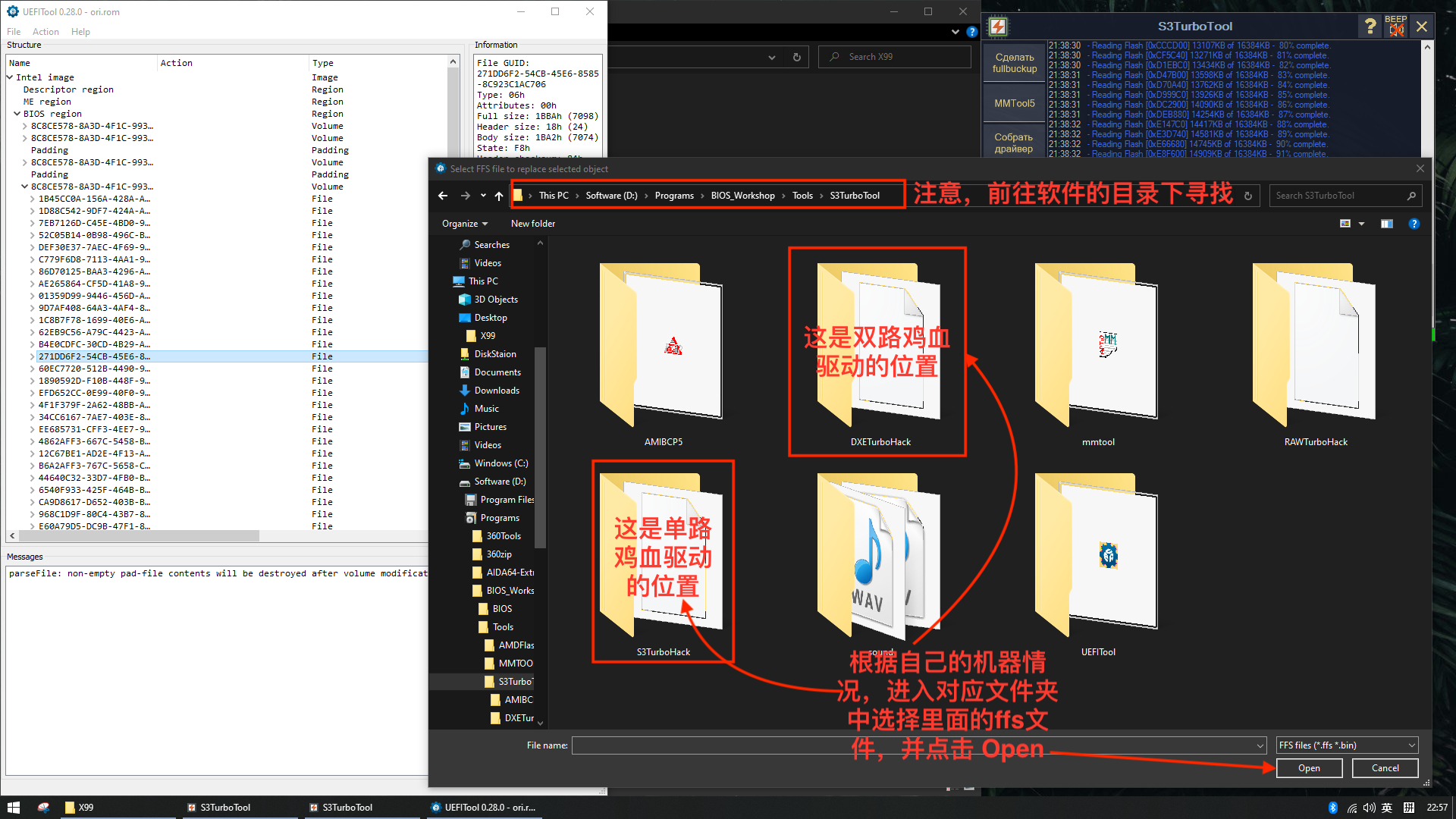
Task: Click Сделать fullbuckup button
Action: 1015,63
